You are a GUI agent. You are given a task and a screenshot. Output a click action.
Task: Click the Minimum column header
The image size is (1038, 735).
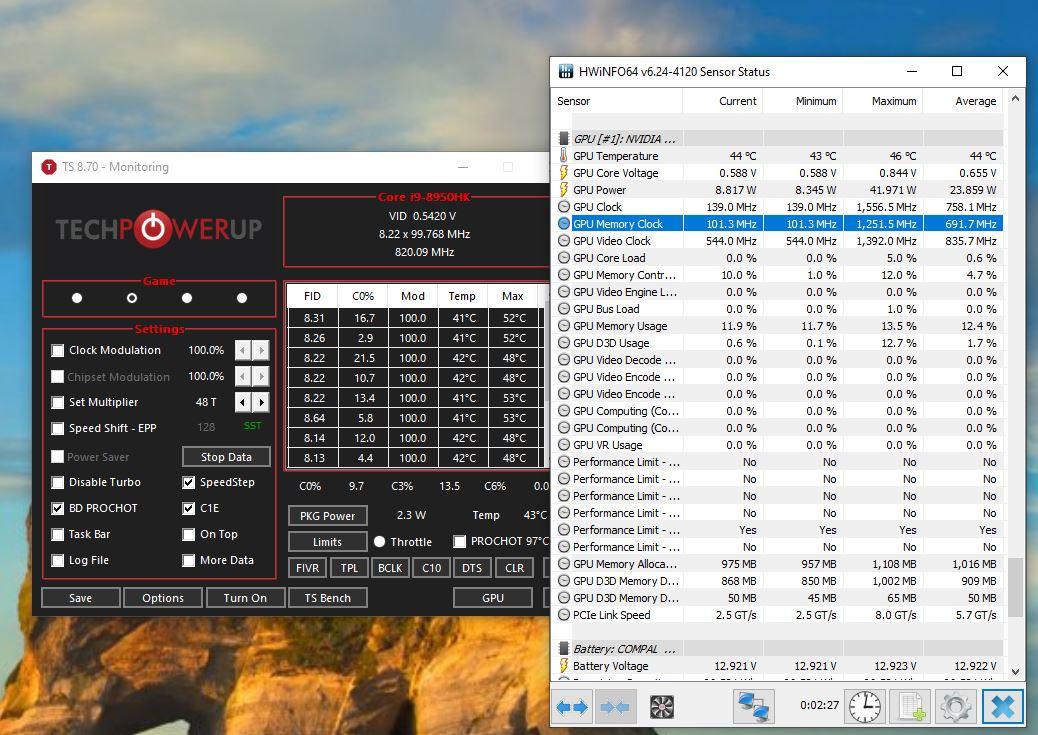point(803,101)
